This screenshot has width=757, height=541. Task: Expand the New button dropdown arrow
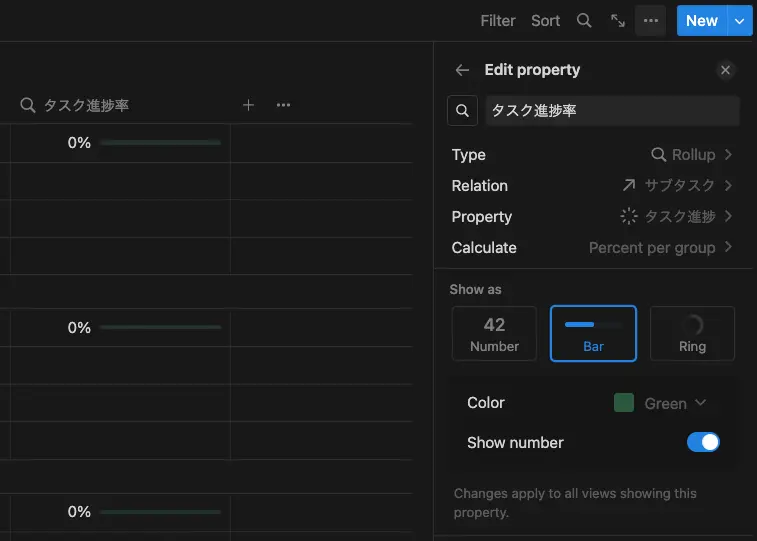tap(739, 21)
